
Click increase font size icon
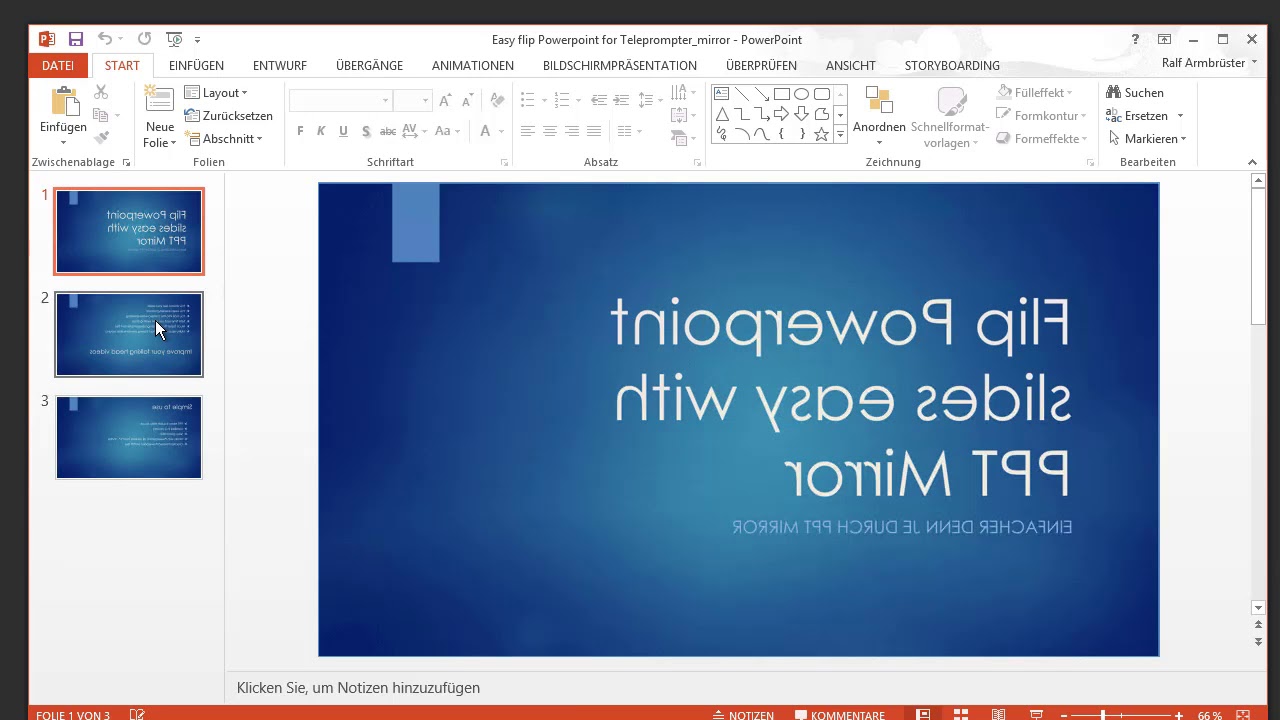point(445,100)
